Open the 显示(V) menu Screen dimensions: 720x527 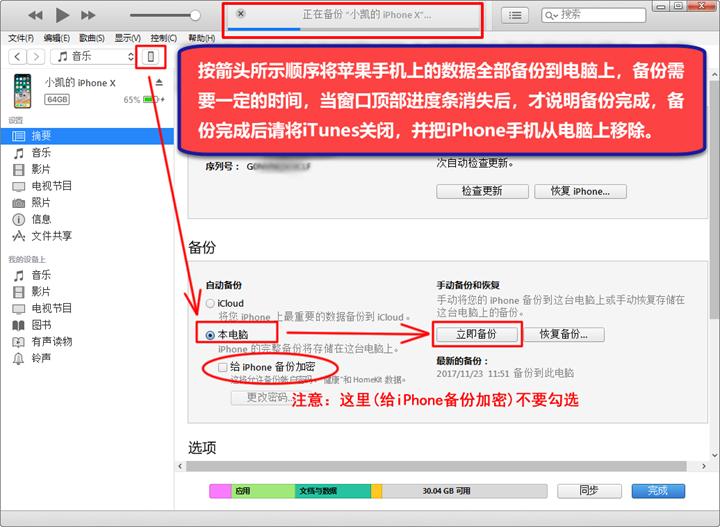pos(128,38)
